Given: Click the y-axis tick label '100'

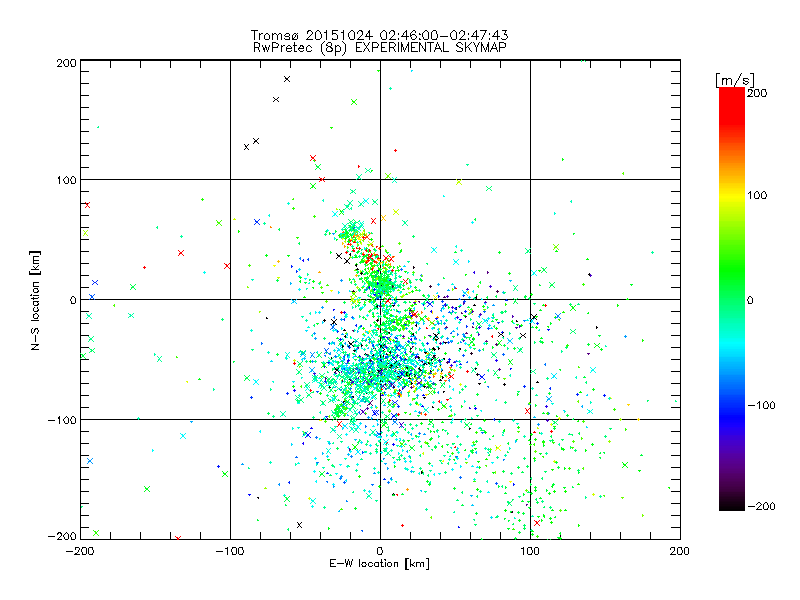Looking at the screenshot, I should pos(66,180).
